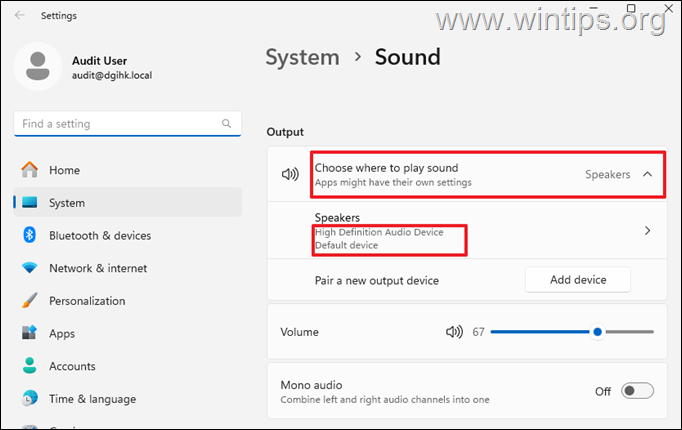Click the Audit User account email
682x430 pixels.
click(x=112, y=75)
